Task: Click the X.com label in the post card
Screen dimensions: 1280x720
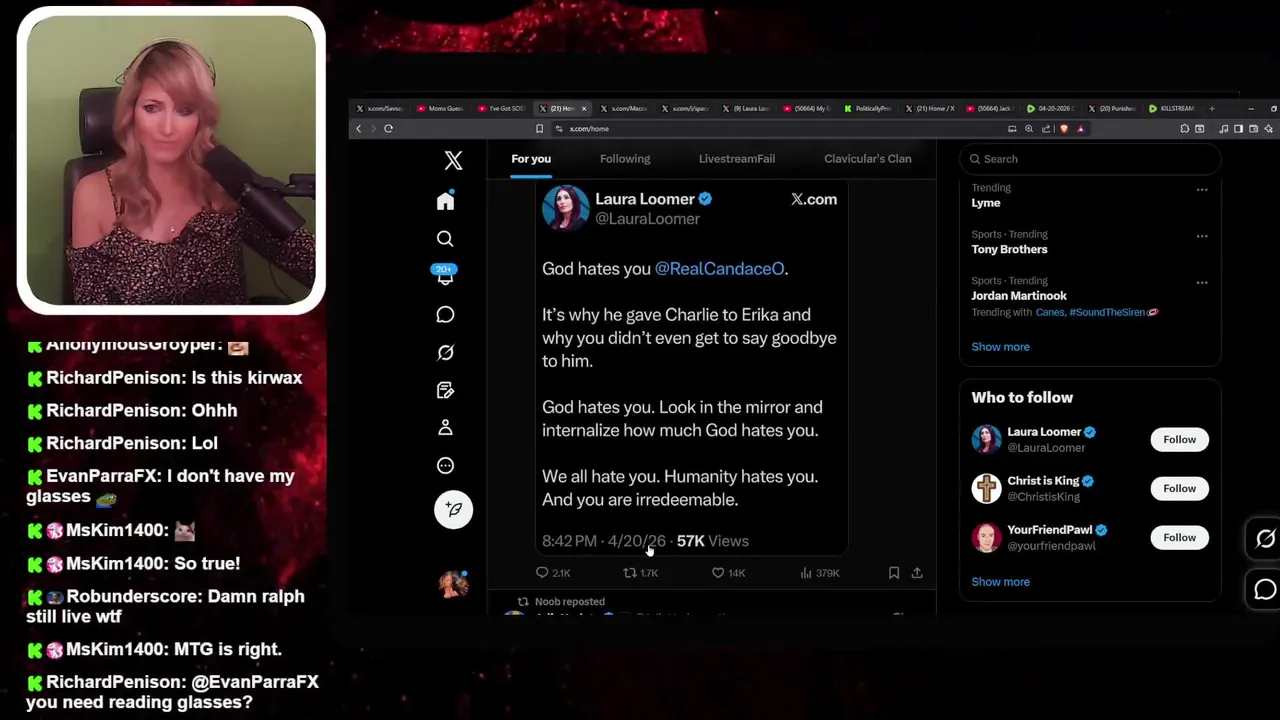Action: tap(813, 199)
